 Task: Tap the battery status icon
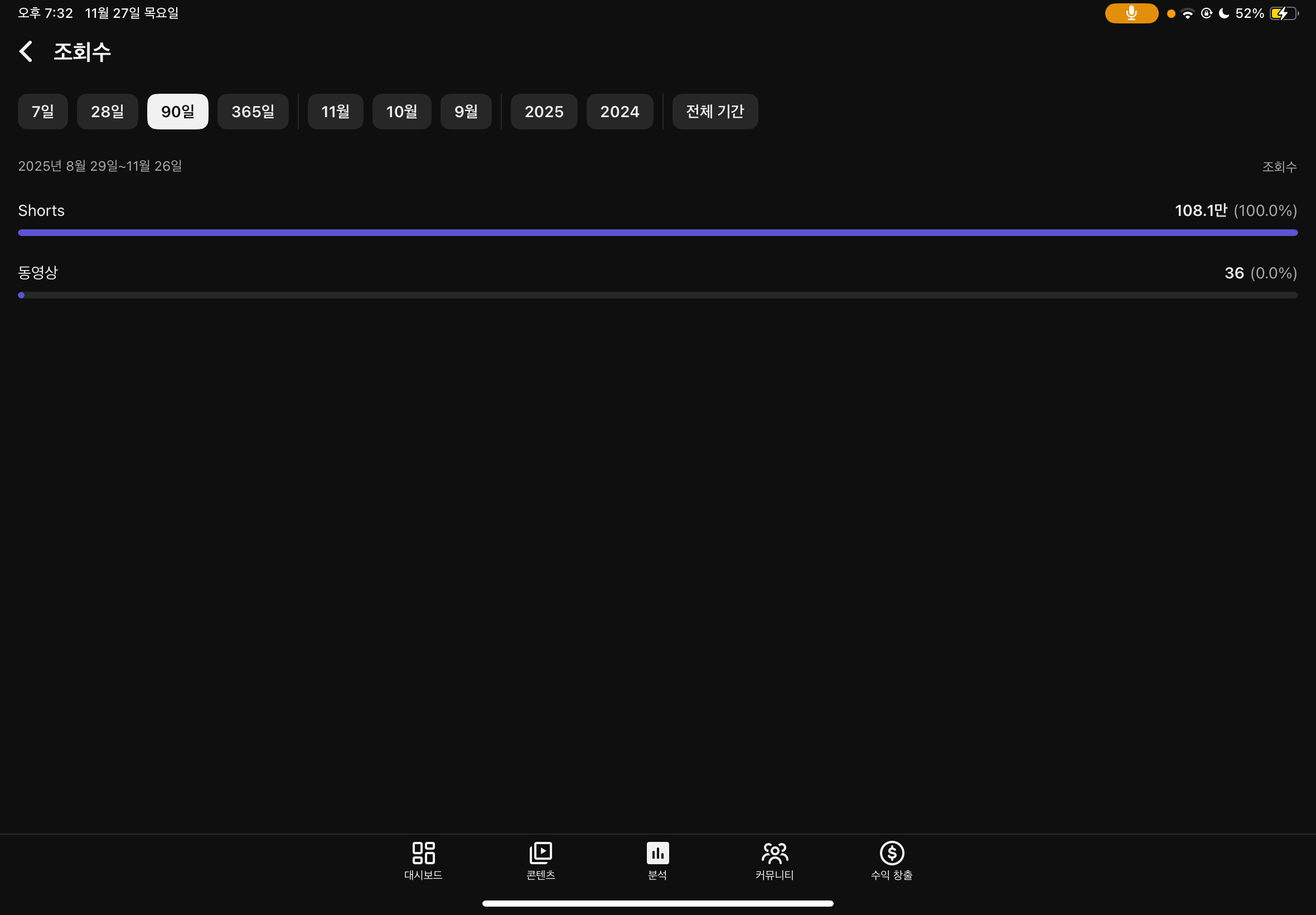[x=1283, y=13]
